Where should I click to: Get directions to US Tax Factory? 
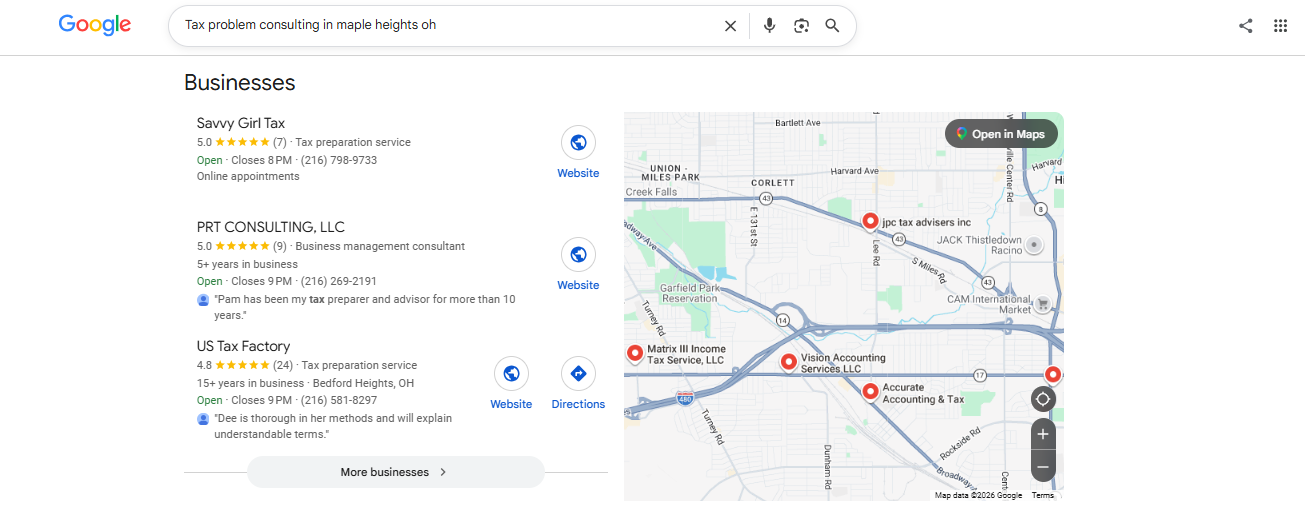[x=578, y=373]
